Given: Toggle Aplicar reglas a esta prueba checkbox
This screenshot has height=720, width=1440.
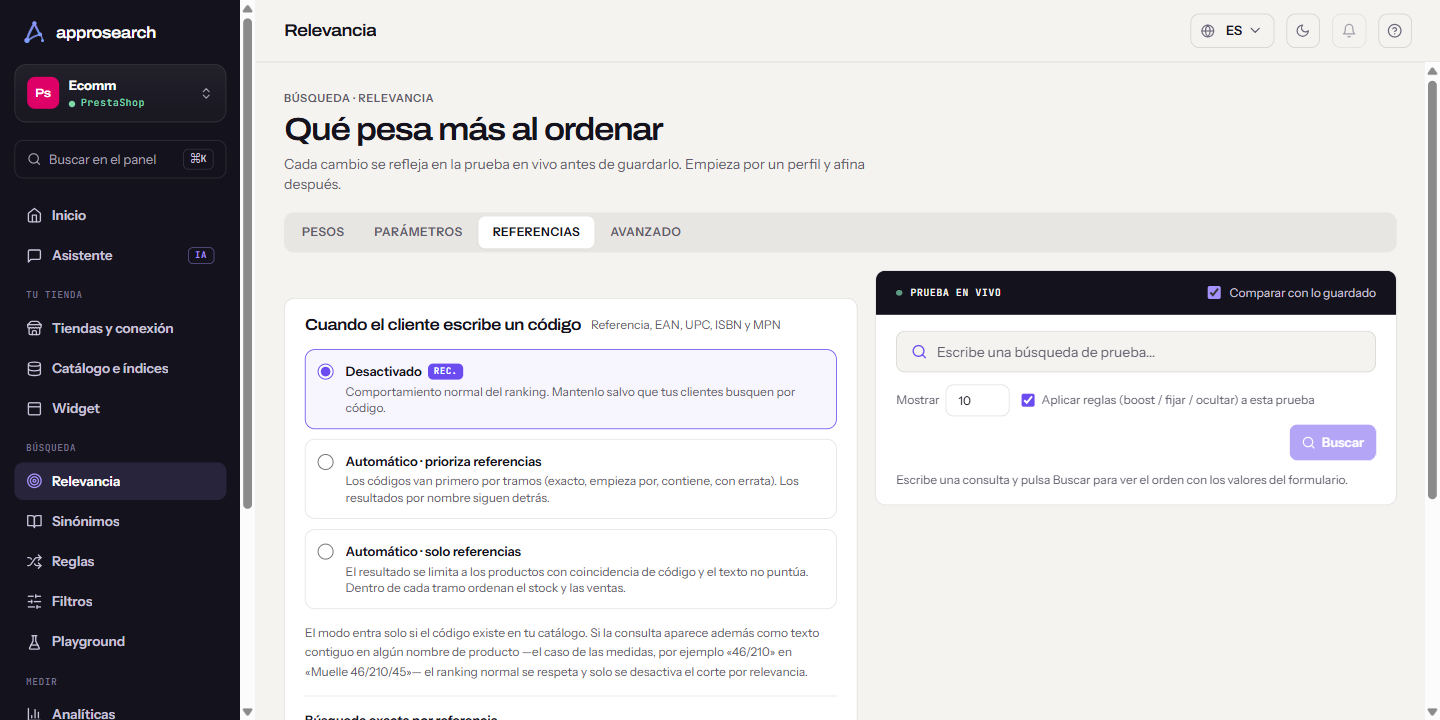Looking at the screenshot, I should [x=1028, y=400].
